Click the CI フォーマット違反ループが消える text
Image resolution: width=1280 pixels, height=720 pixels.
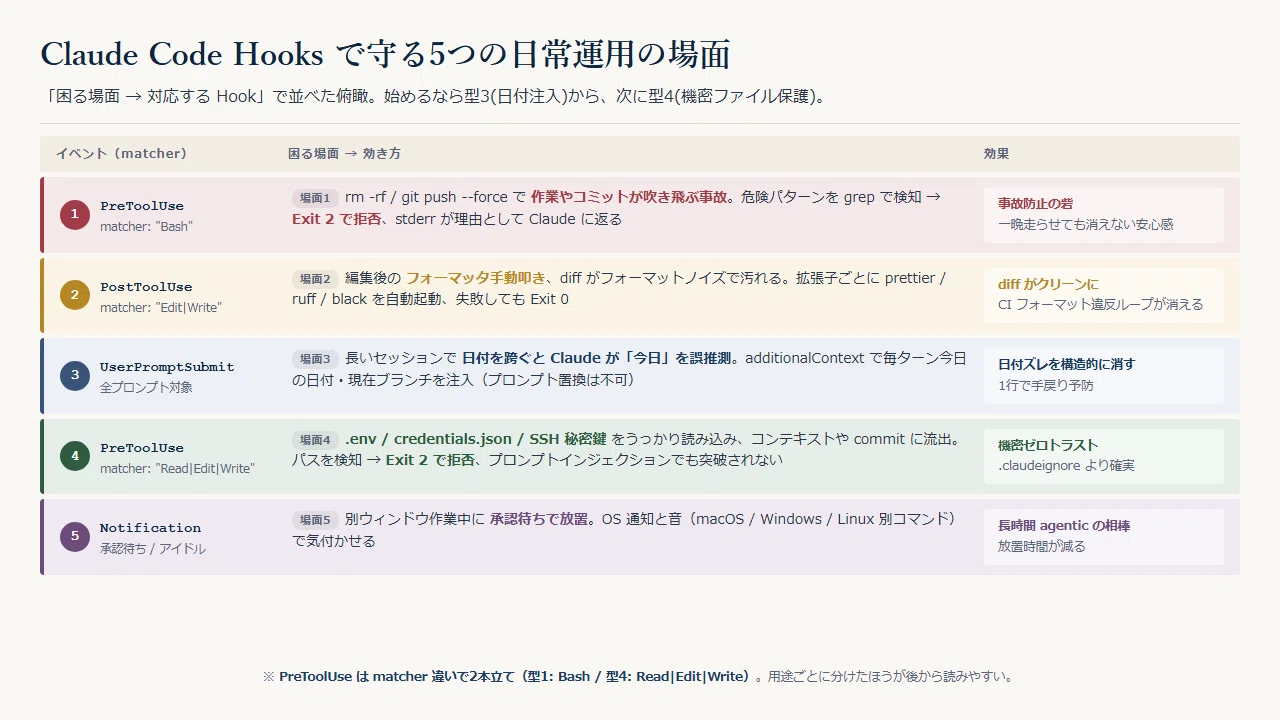pos(1100,305)
